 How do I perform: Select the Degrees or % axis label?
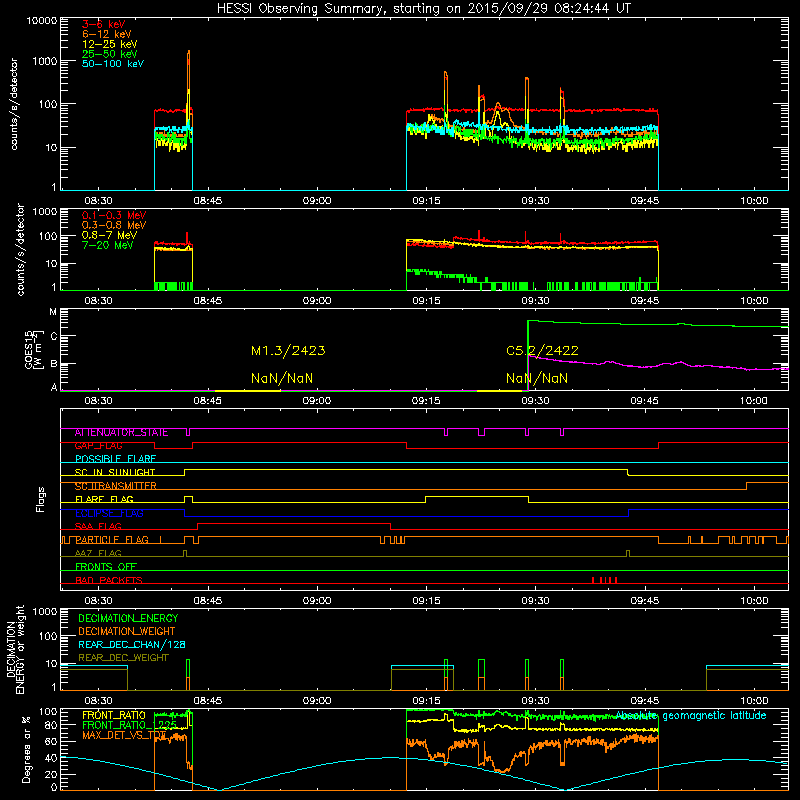26,750
